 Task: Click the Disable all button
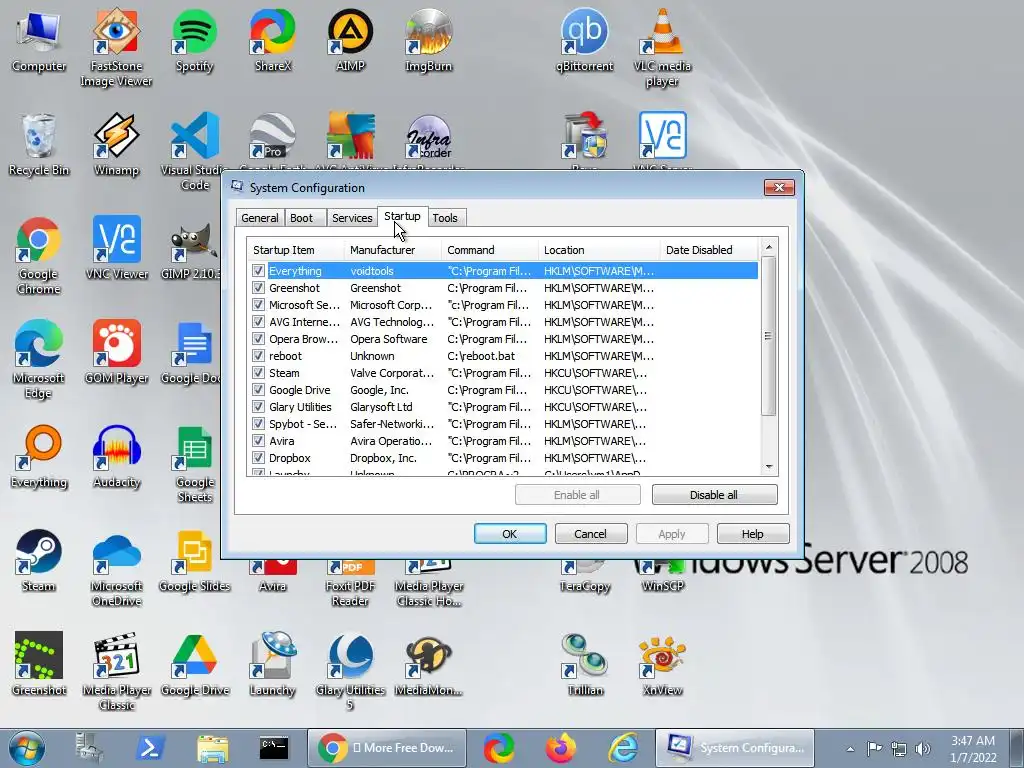(x=714, y=494)
